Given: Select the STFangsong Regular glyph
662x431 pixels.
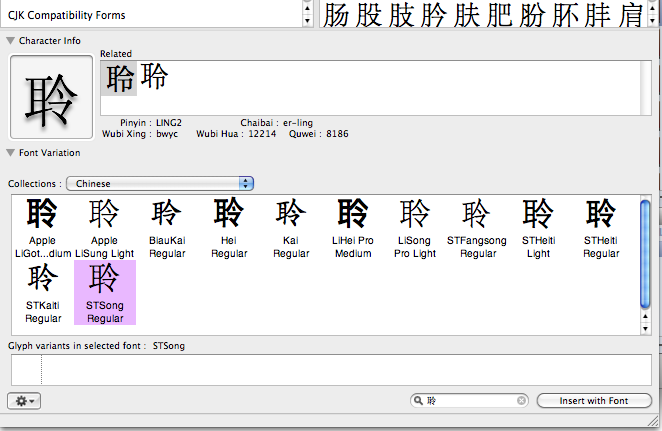Looking at the screenshot, I should point(477,228).
